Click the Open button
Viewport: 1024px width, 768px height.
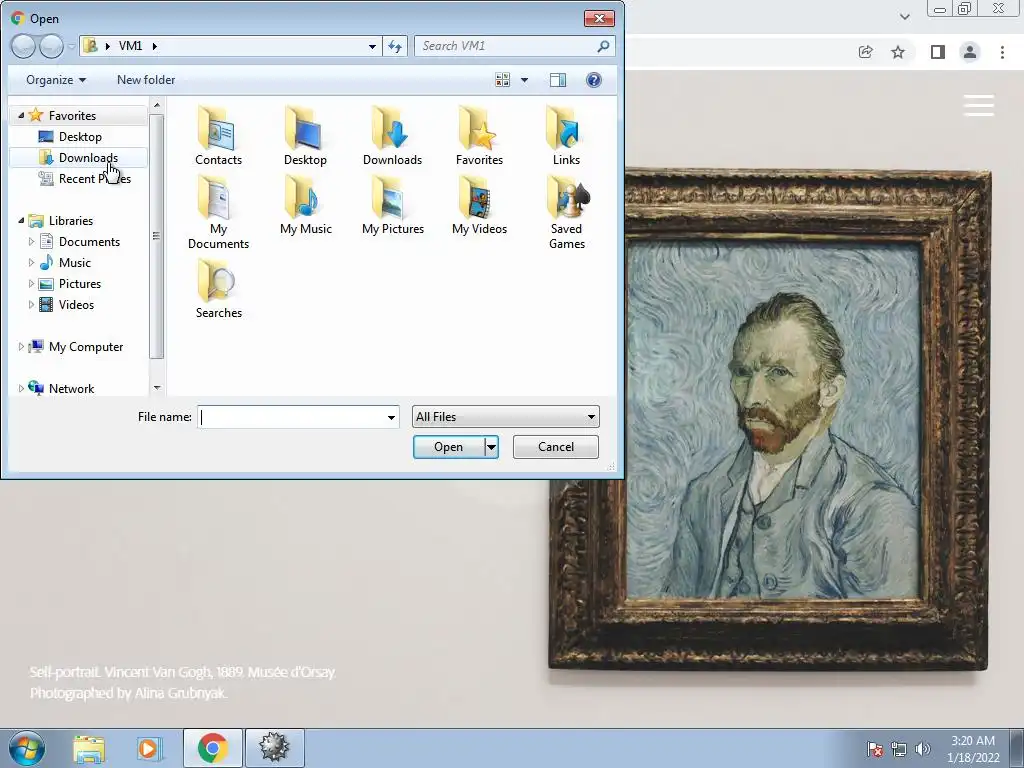click(449, 447)
